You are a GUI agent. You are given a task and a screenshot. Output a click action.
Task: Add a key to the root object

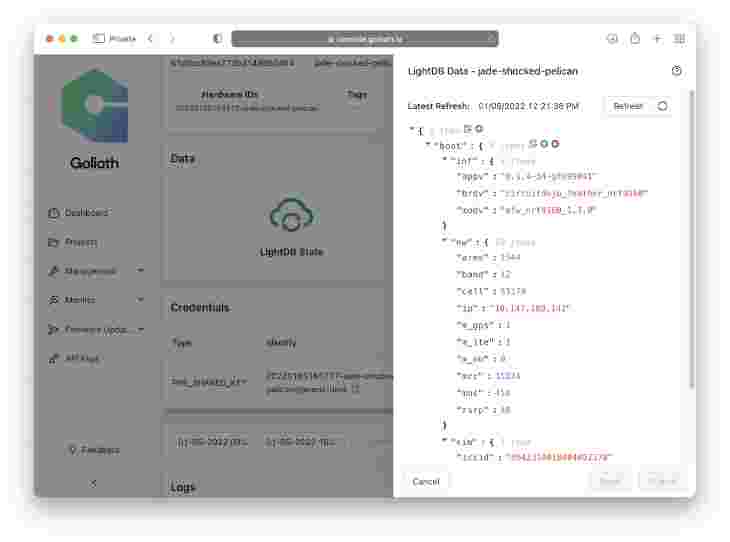pos(479,129)
